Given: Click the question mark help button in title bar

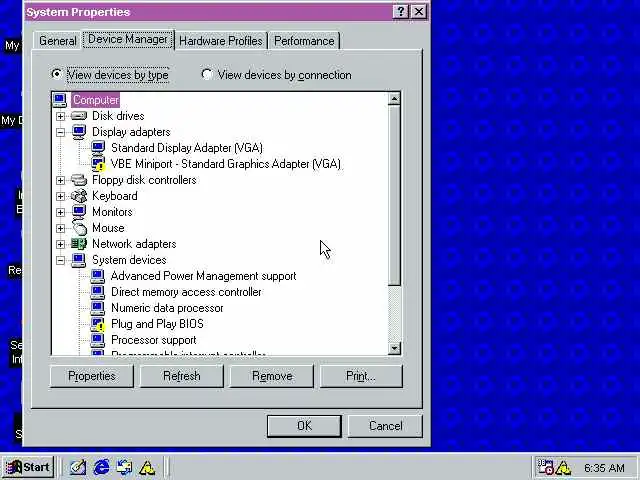Looking at the screenshot, I should click(400, 12).
